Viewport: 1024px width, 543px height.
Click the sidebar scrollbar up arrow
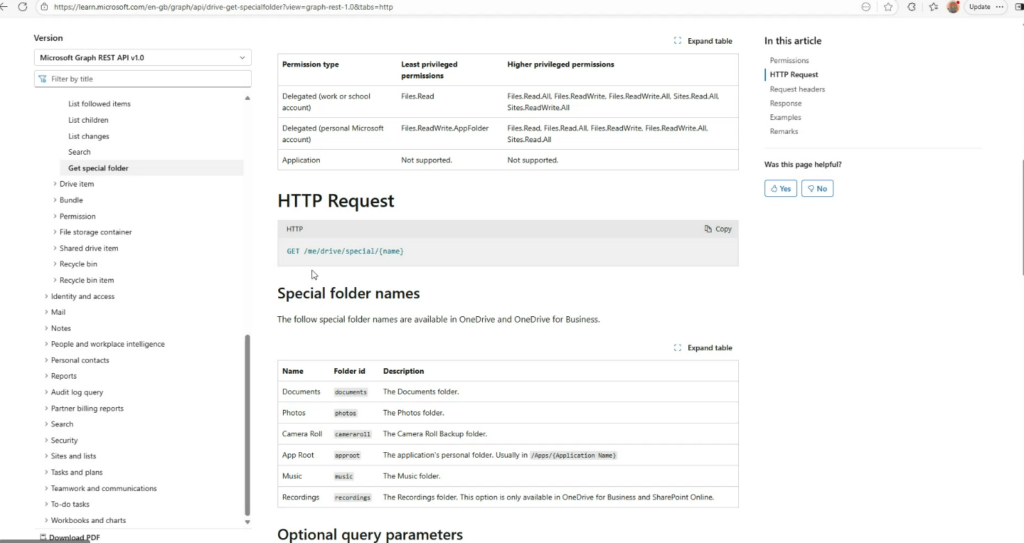pos(247,98)
